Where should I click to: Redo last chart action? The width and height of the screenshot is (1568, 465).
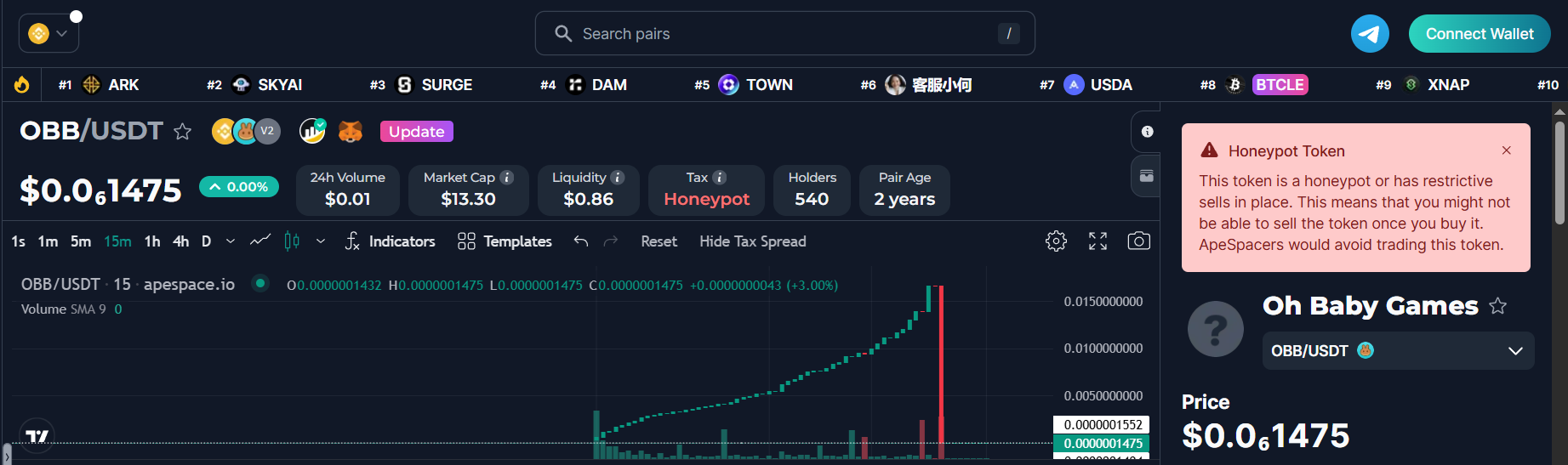point(611,241)
